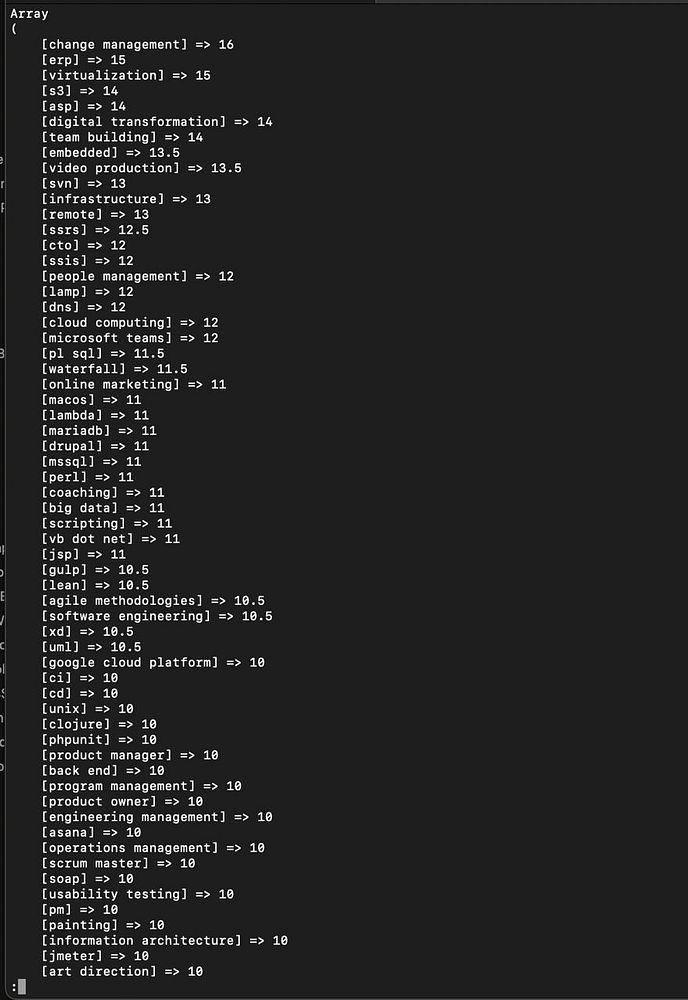Click the word 'Array' at top

[29, 14]
